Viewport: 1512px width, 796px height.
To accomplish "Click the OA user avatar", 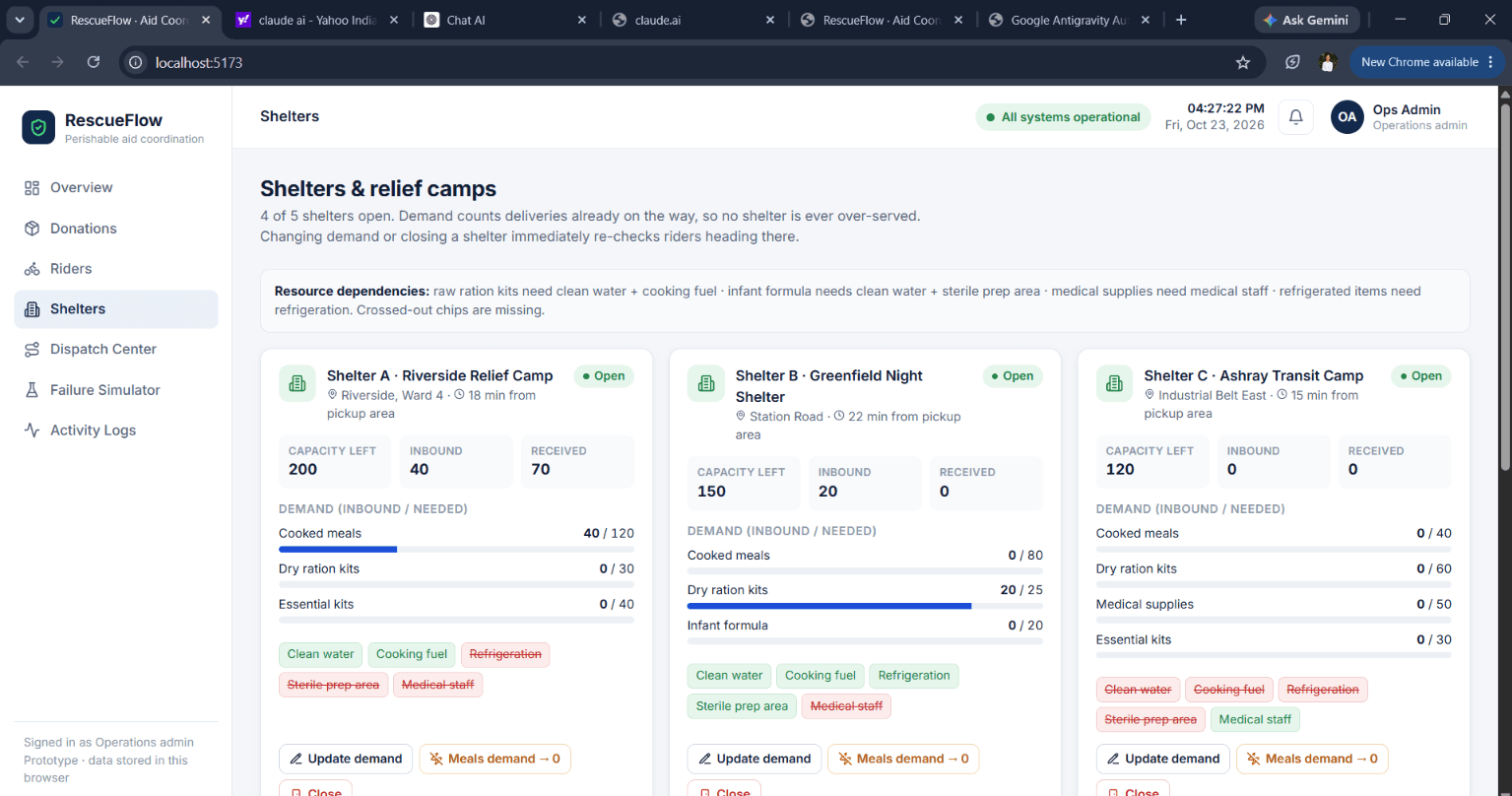I will [x=1347, y=116].
